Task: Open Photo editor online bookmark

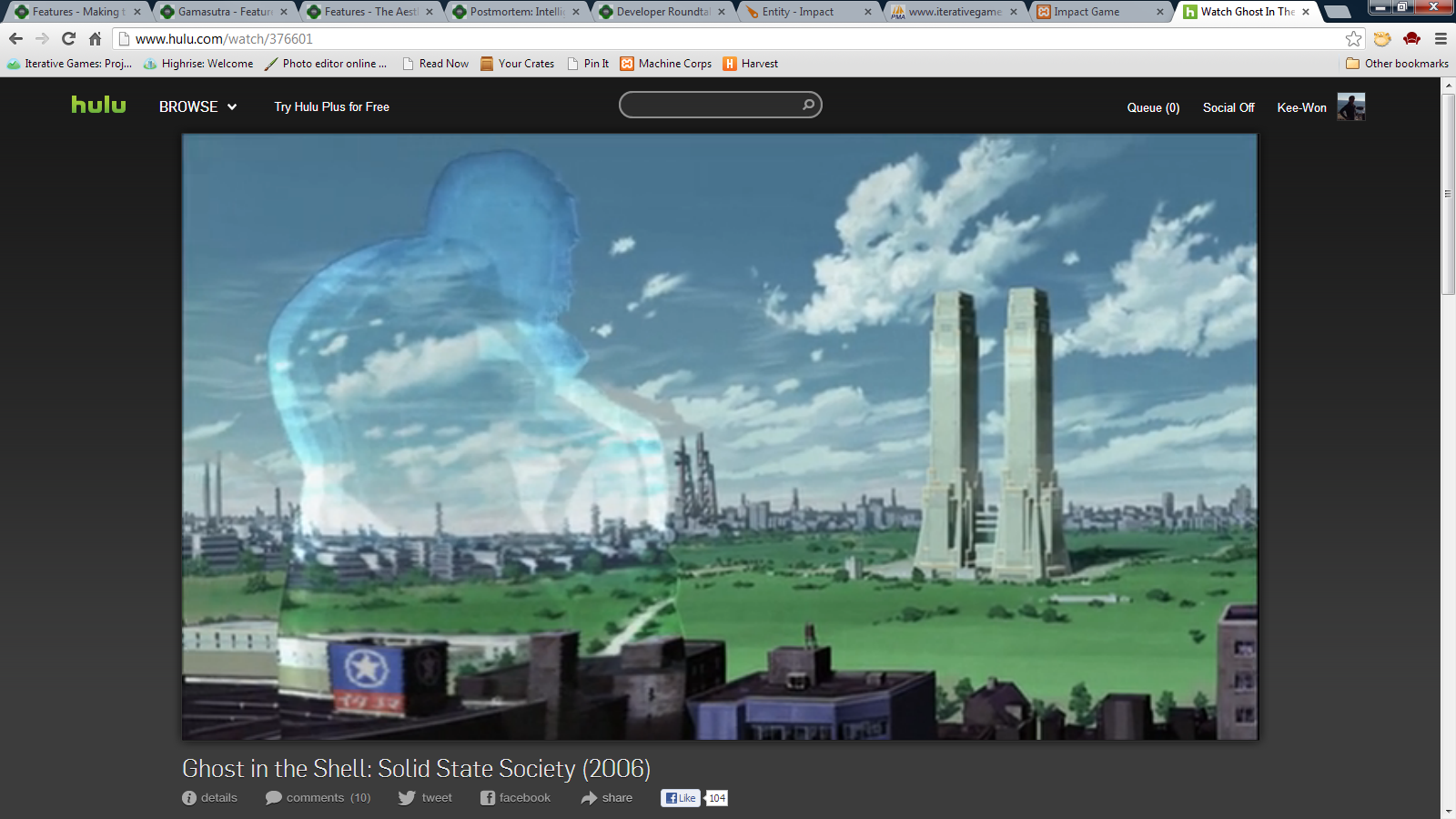Action: tap(325, 64)
